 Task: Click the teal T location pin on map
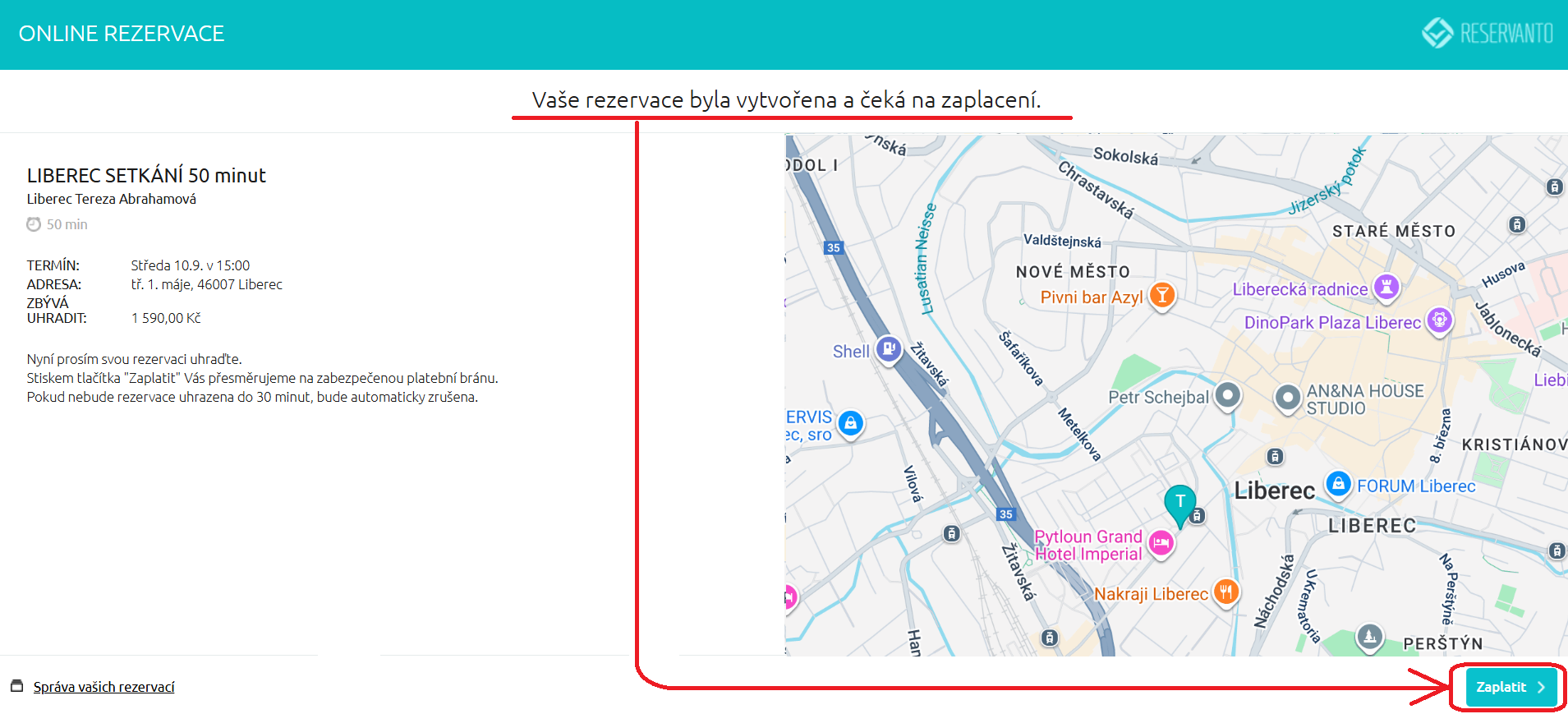[1179, 503]
